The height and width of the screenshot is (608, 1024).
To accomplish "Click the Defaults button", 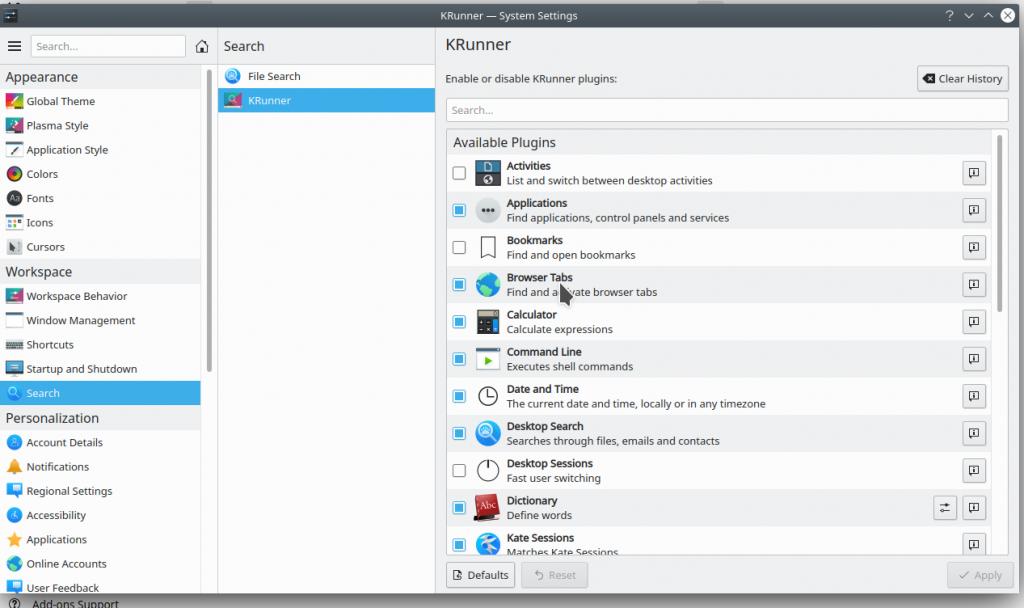I will [480, 575].
